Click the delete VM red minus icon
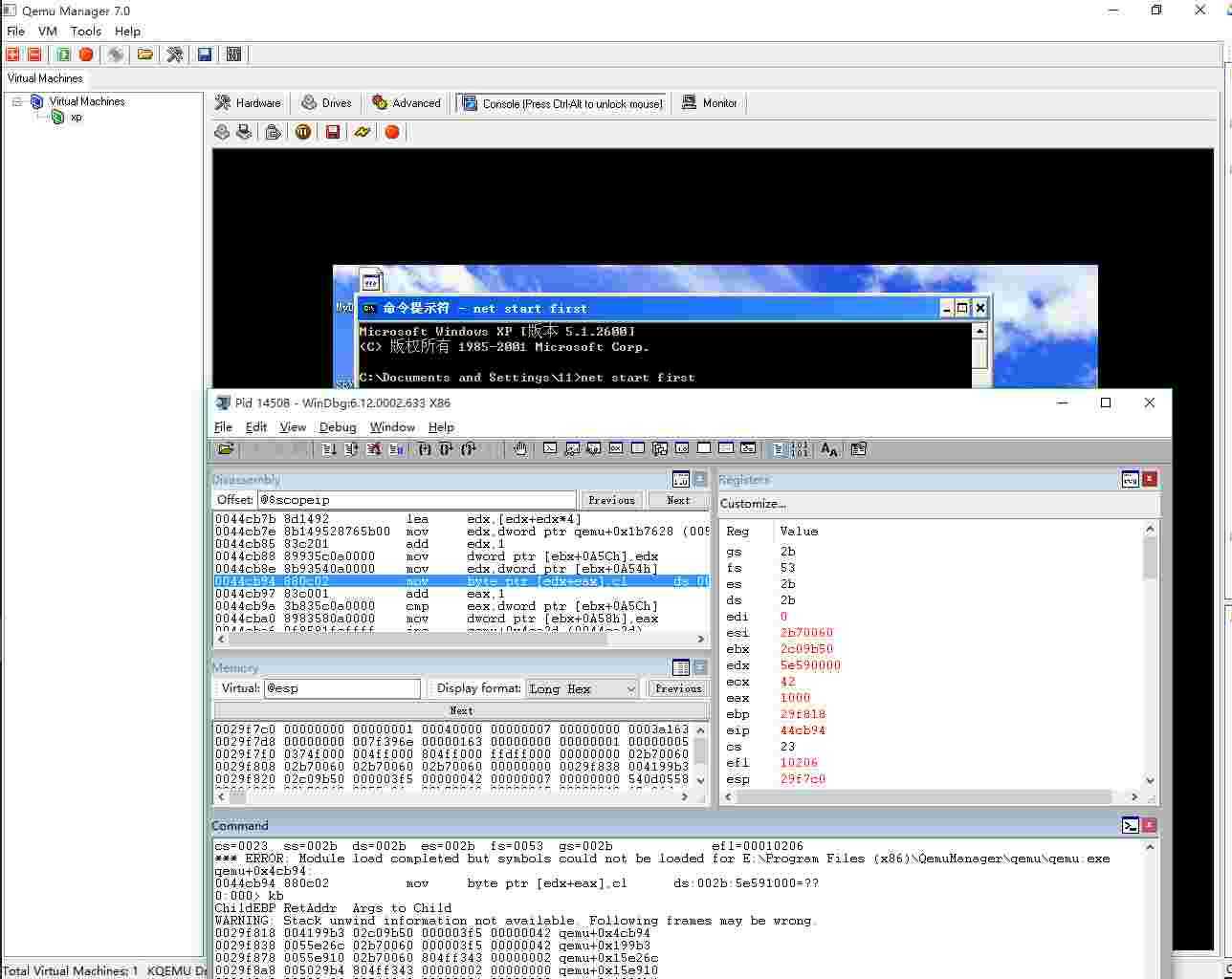This screenshot has width=1232, height=979. coord(34,54)
